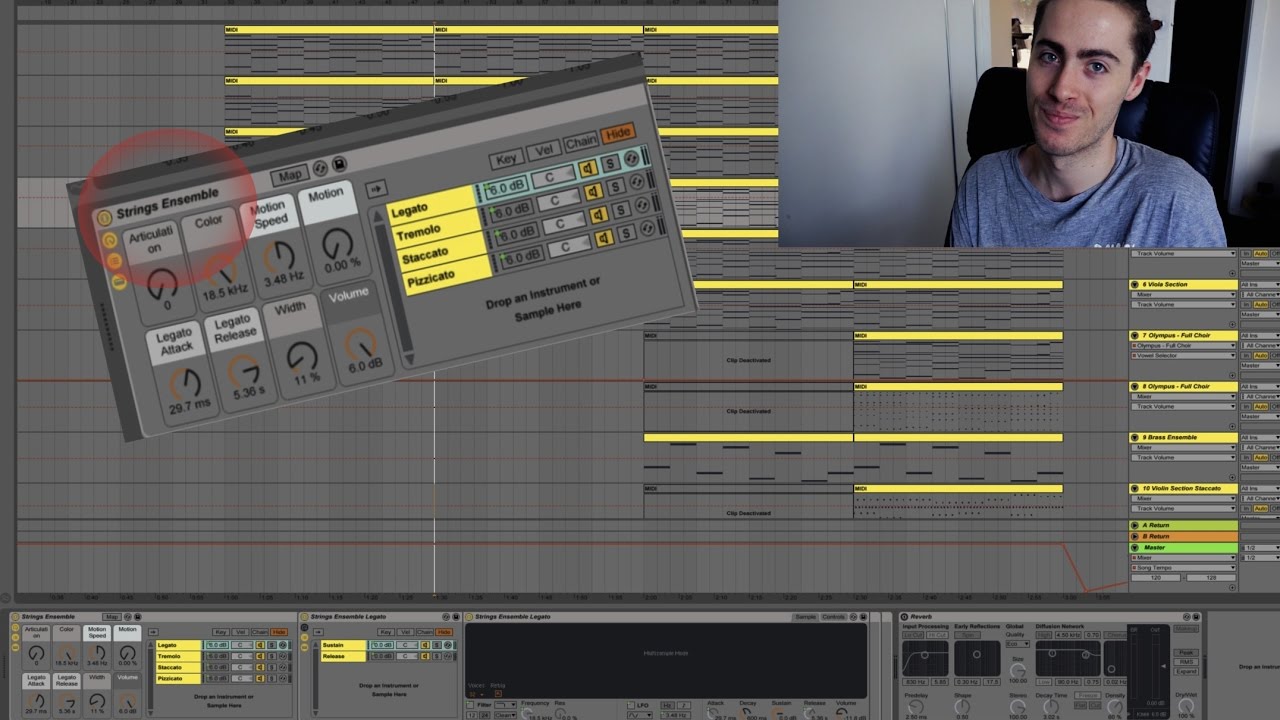This screenshot has height=720, width=1280.
Task: Click Hide button in Strings Ensemble Legato rack
Action: [x=444, y=632]
